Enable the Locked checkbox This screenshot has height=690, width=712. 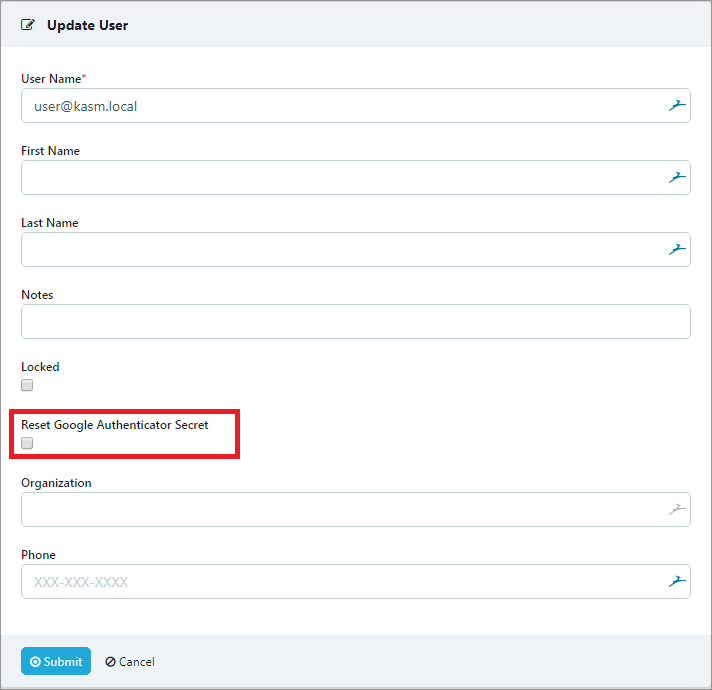pyautogui.click(x=28, y=385)
